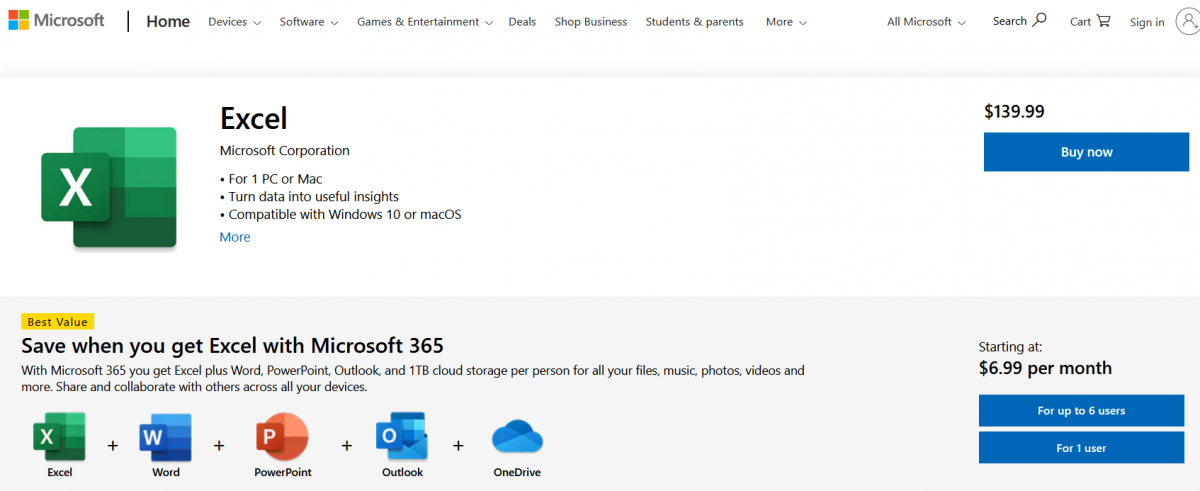Select the Outlook app icon
Image resolution: width=1200 pixels, height=491 pixels.
[402, 437]
